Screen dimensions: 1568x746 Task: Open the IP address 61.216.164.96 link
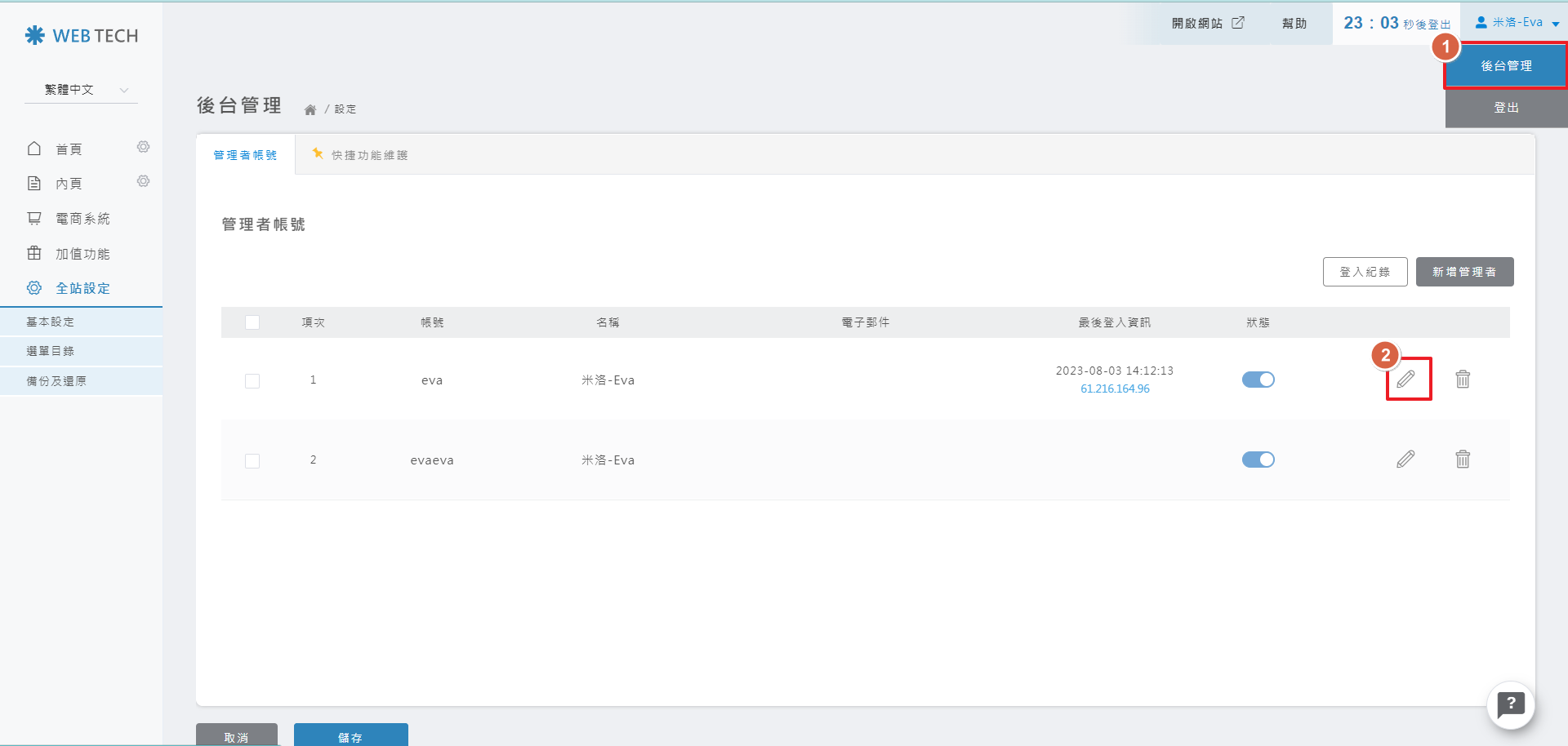tap(1115, 389)
